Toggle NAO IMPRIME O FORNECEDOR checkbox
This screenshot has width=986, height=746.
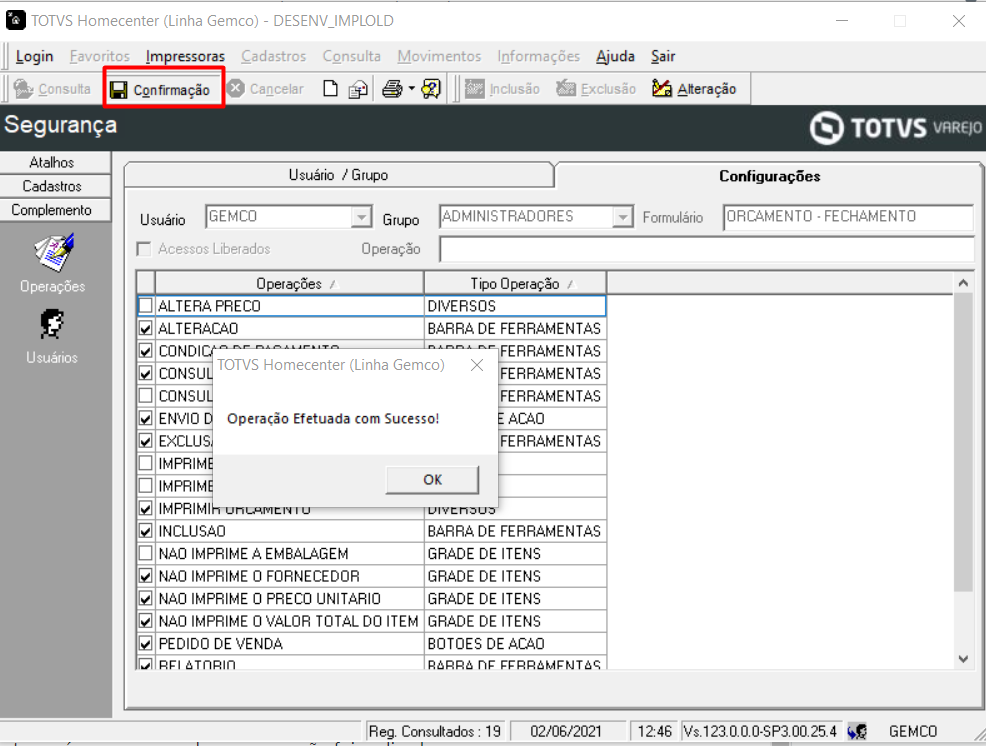(x=146, y=576)
